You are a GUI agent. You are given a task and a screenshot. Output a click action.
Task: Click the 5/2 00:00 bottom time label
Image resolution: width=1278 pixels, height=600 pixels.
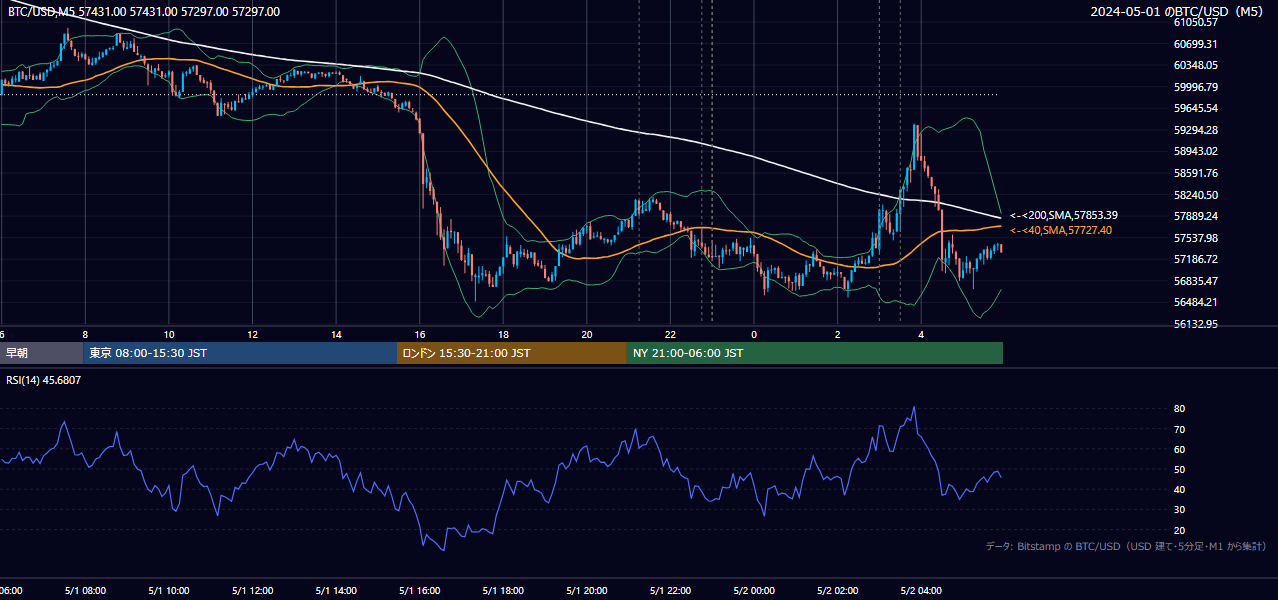754,591
